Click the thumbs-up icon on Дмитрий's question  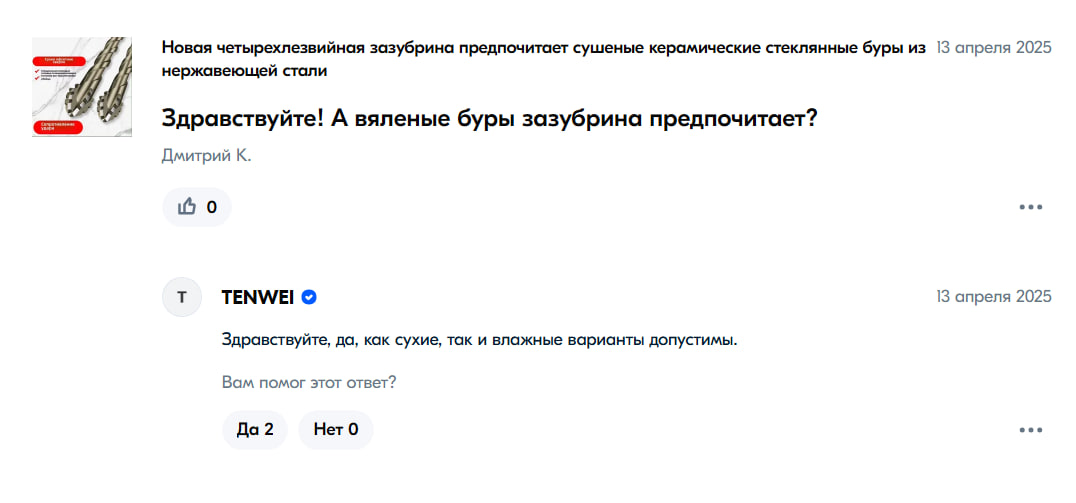point(187,207)
